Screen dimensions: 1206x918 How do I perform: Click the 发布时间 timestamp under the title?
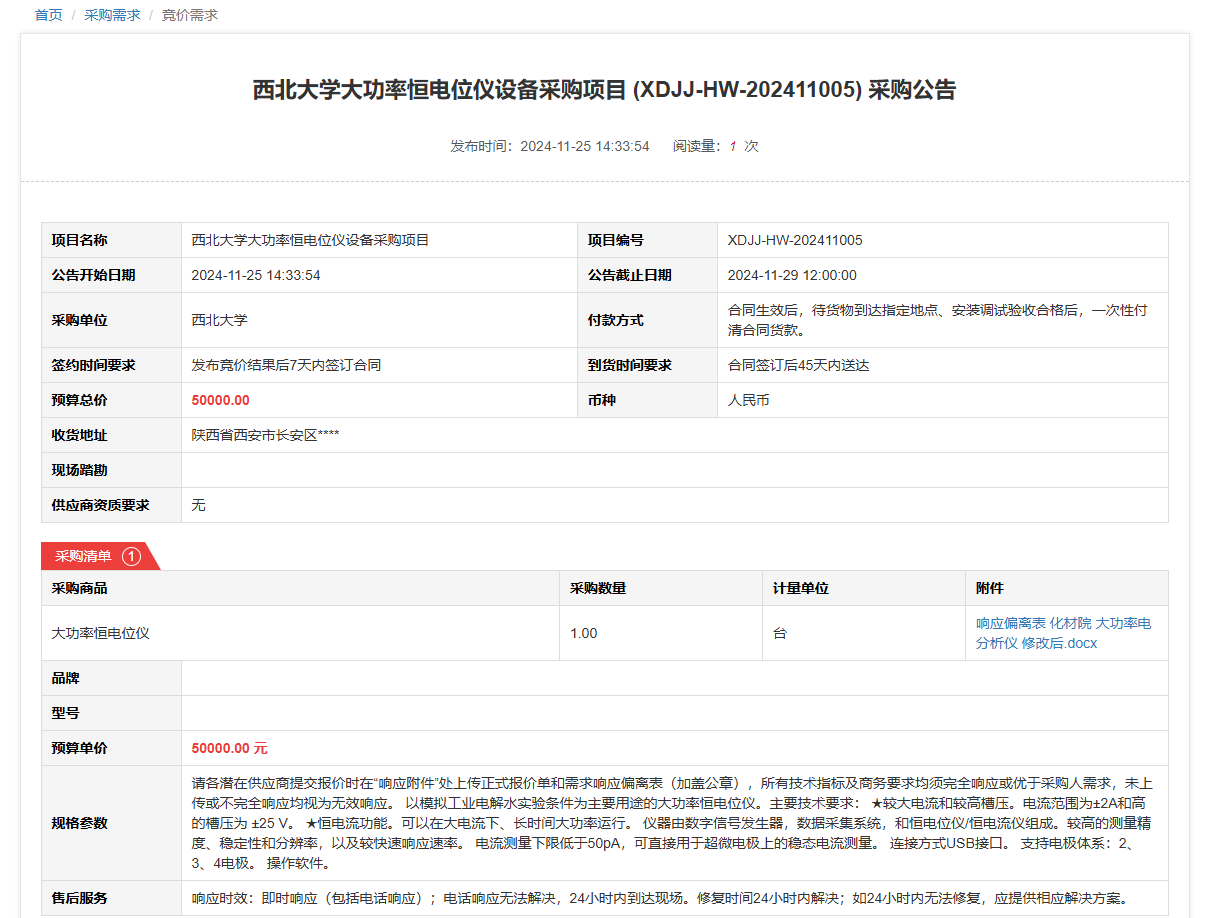pyautogui.click(x=549, y=146)
